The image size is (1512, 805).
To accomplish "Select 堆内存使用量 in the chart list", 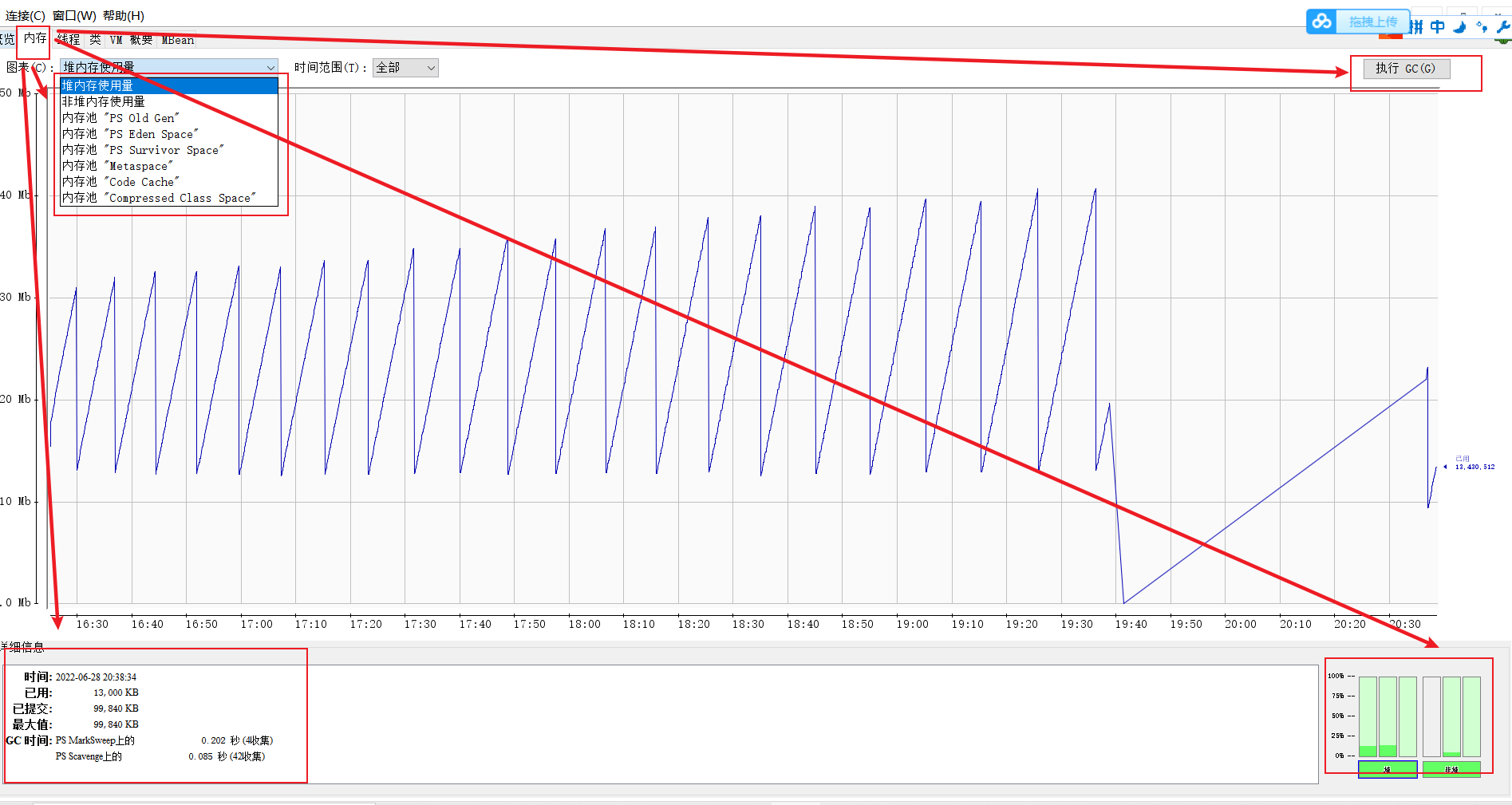I will point(169,85).
